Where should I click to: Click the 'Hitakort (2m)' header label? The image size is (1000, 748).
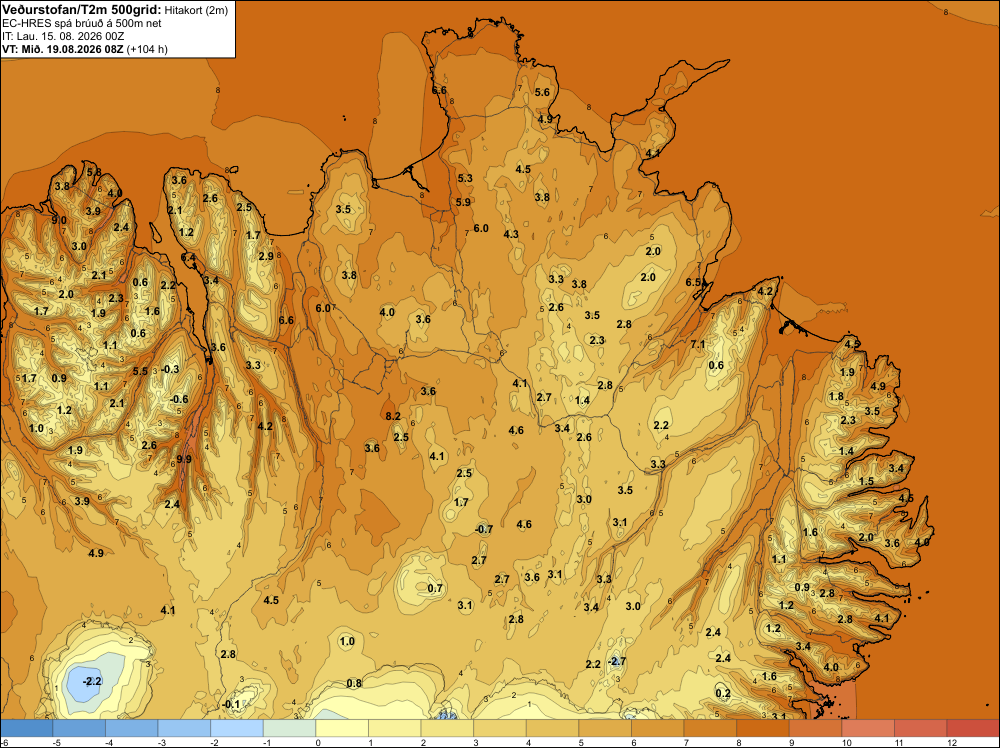point(196,10)
